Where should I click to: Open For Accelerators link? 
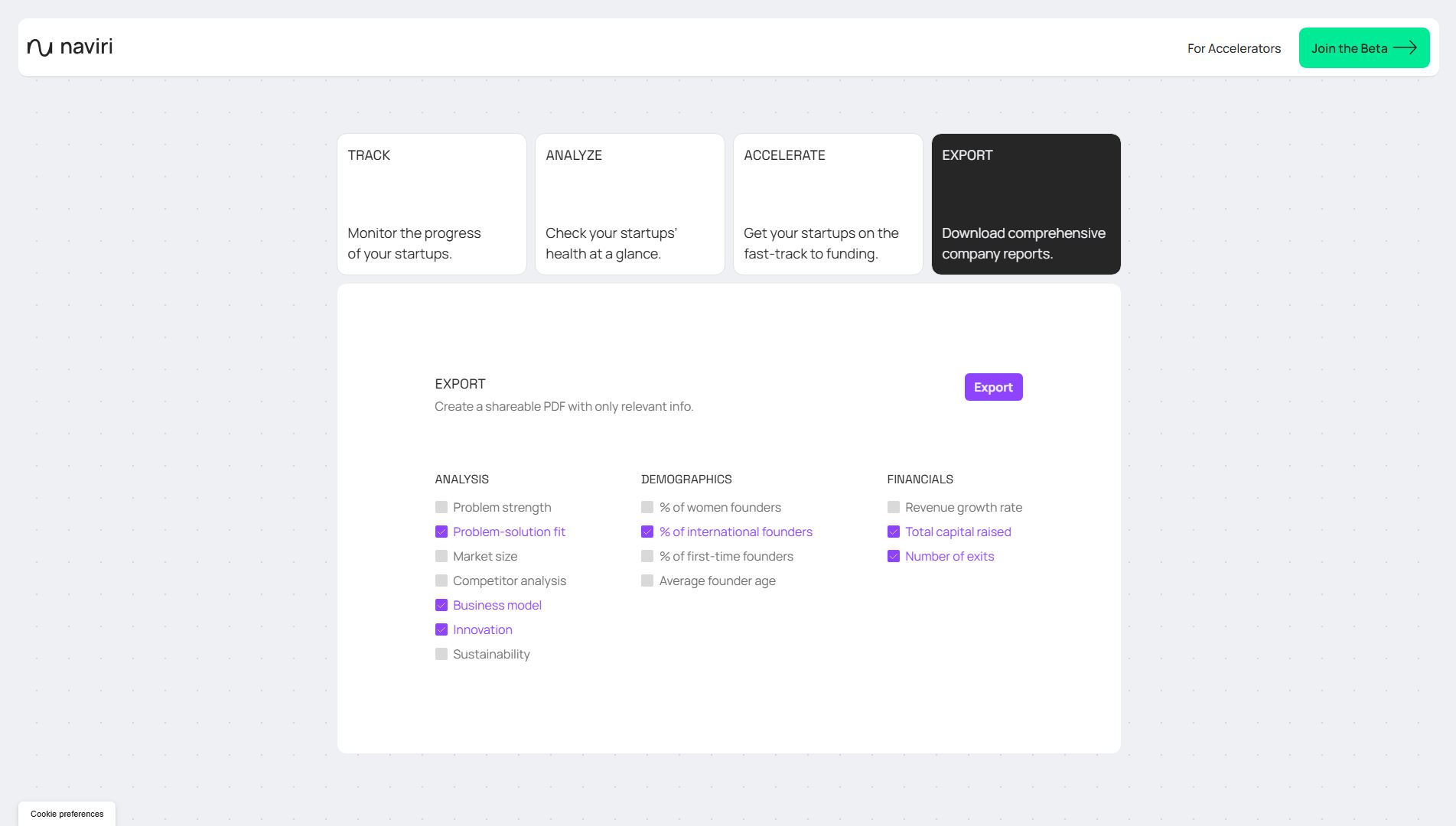[x=1233, y=47]
